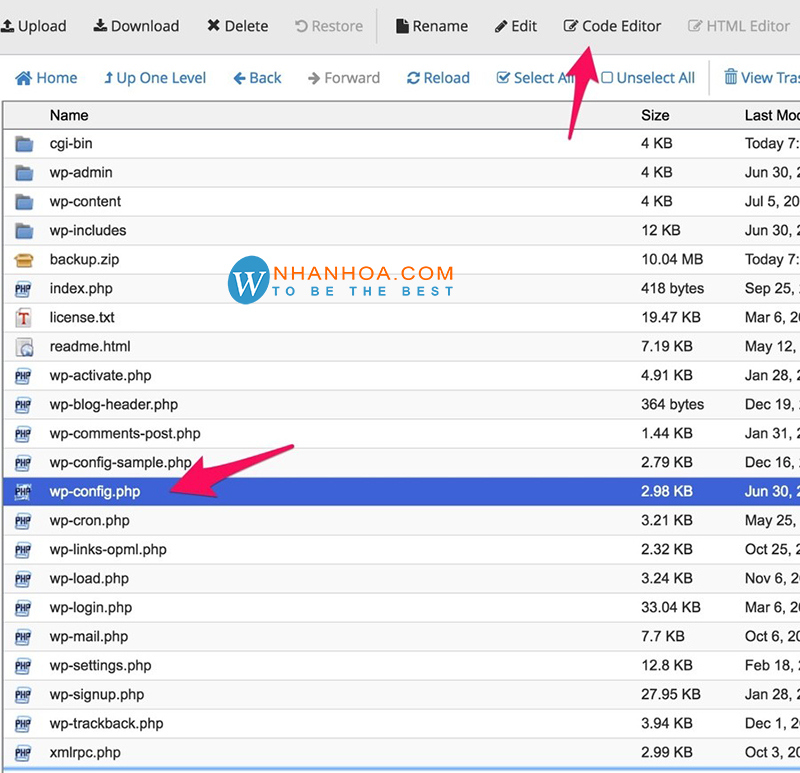Select the wp-settings.php file icon
The height and width of the screenshot is (773, 800).
point(23,666)
